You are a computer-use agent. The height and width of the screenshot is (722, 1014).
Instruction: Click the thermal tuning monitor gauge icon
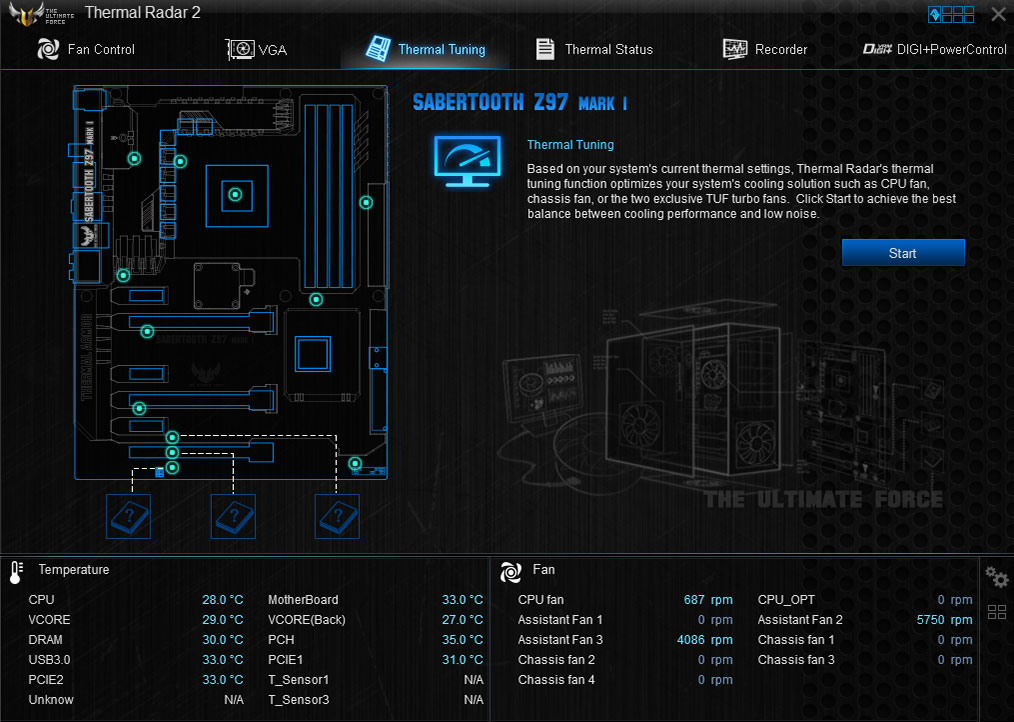click(468, 162)
